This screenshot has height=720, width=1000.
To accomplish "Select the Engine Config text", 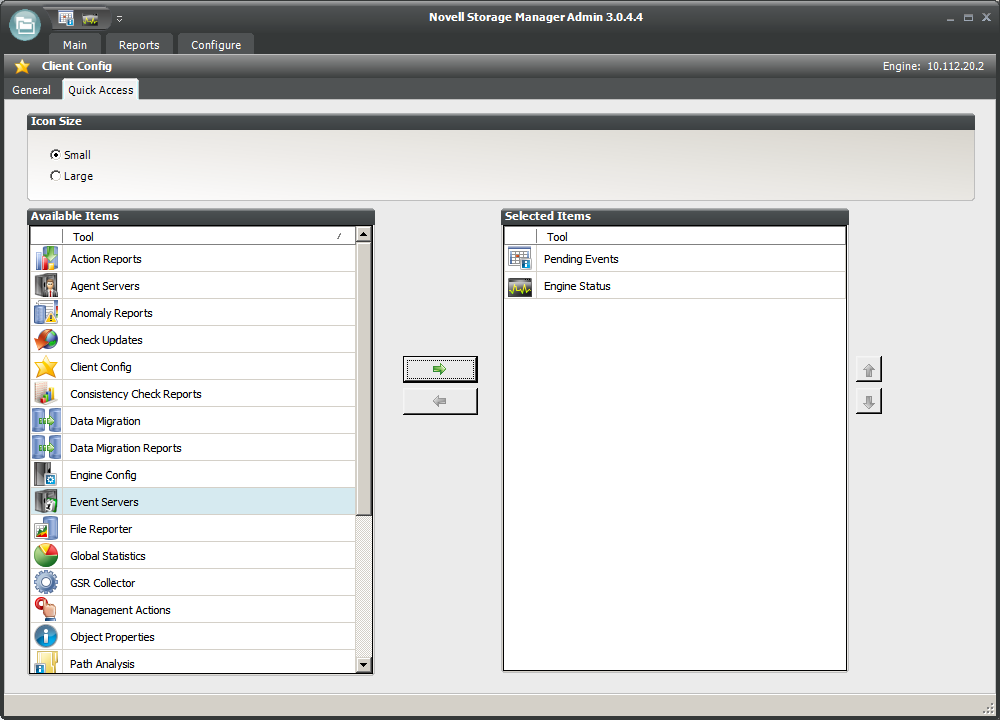I will coord(103,475).
